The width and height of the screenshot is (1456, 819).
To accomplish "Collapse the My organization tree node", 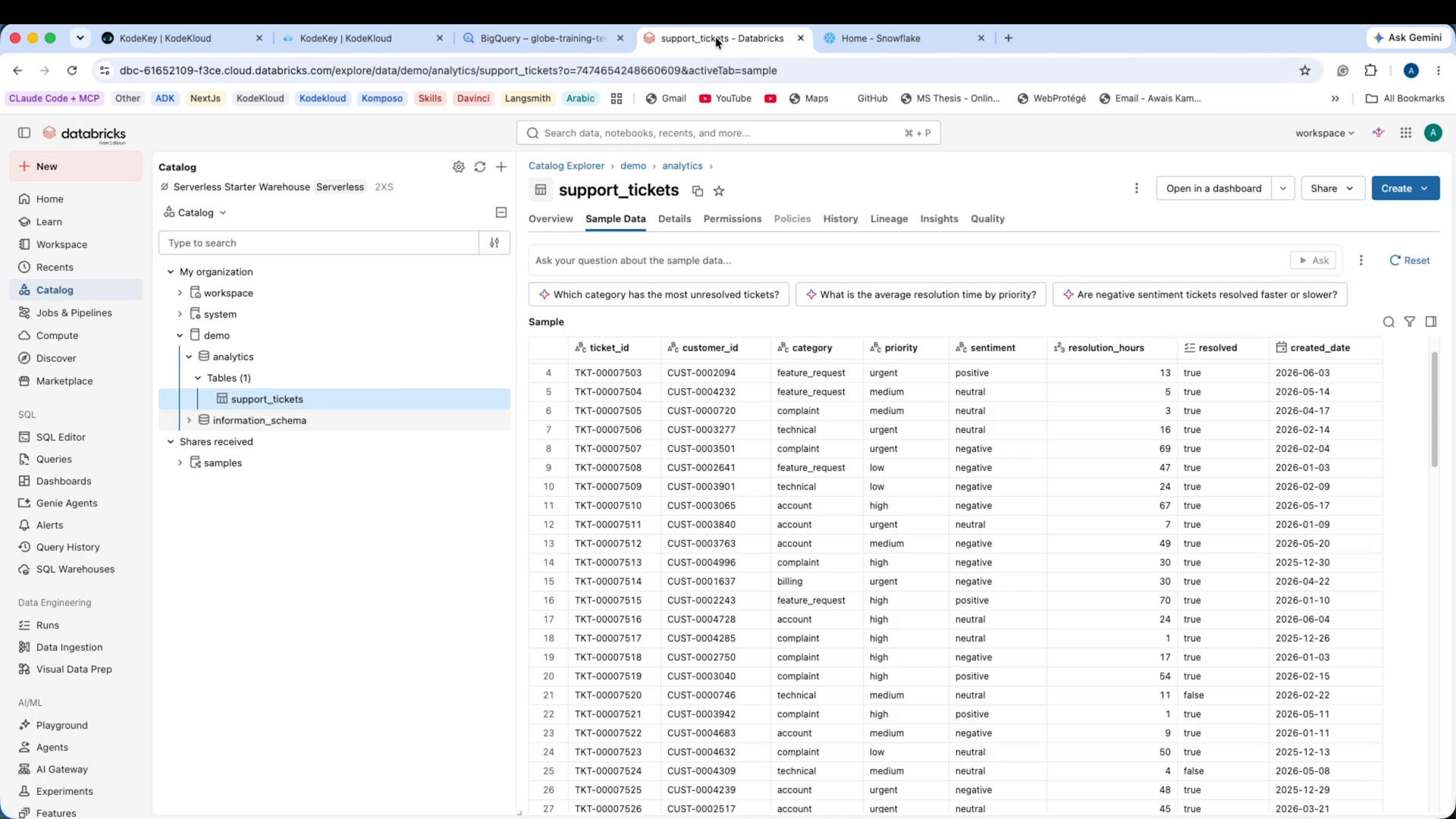I will click(171, 271).
